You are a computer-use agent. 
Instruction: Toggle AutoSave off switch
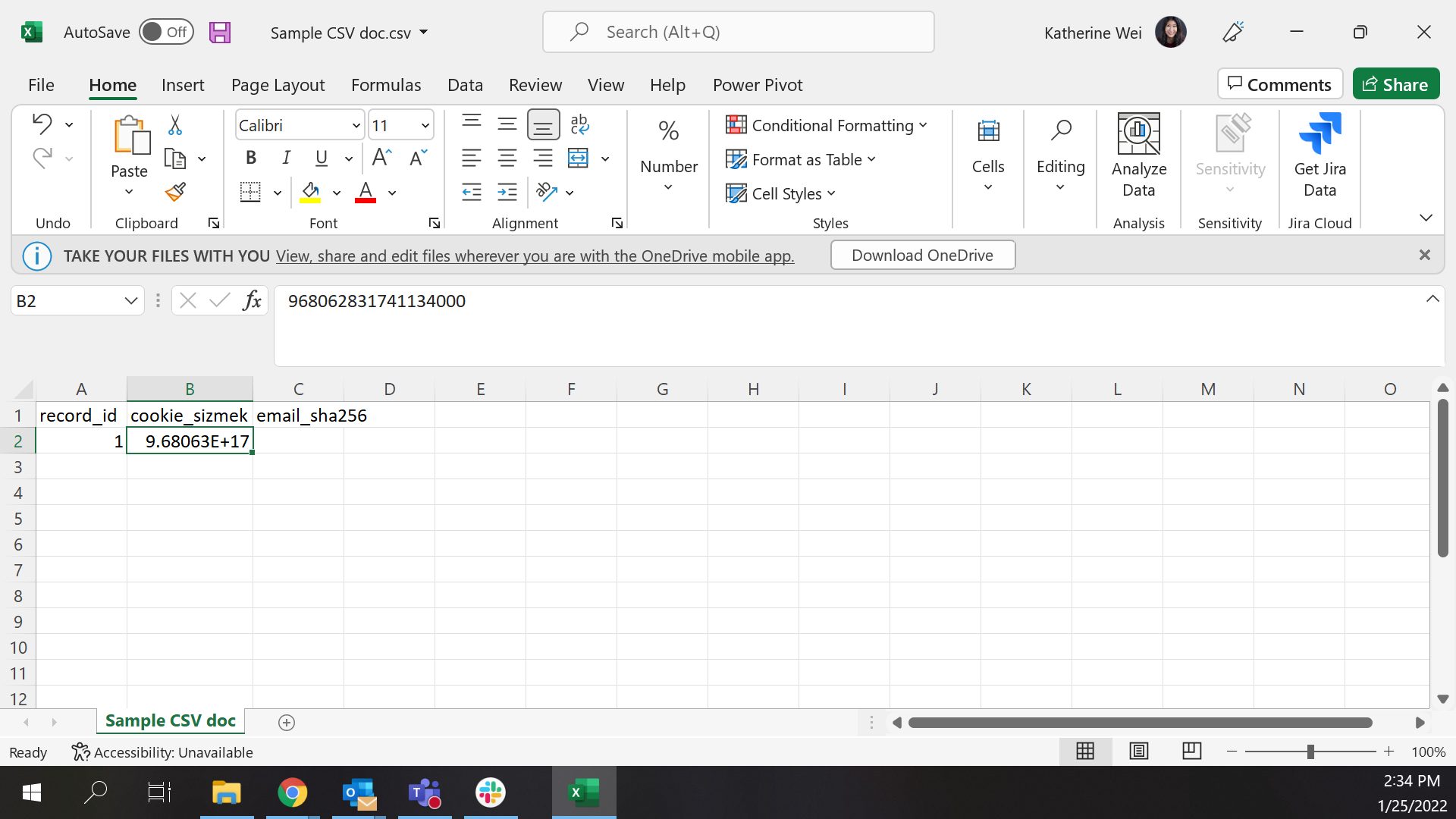coord(166,32)
